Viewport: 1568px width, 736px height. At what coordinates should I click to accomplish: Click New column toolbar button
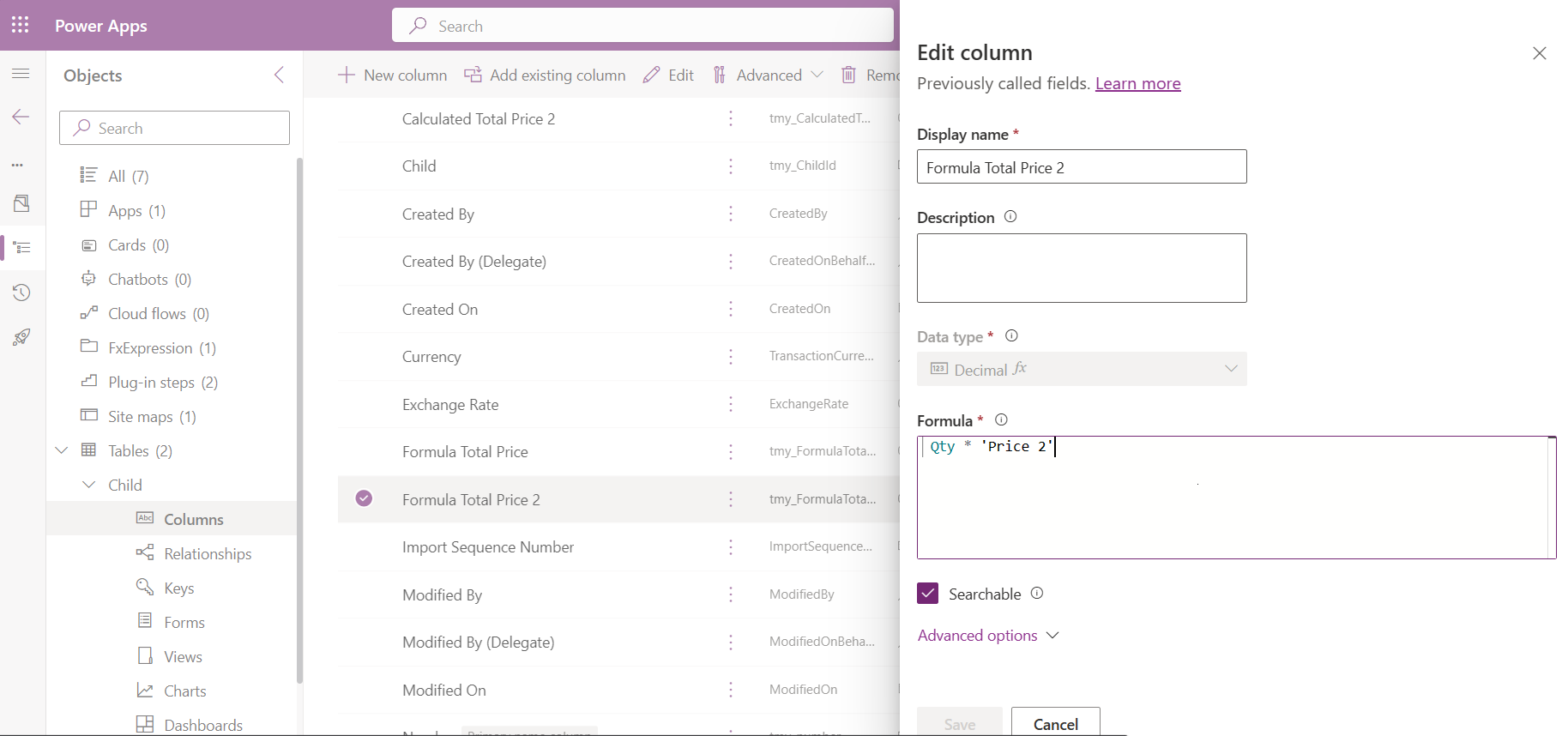[x=392, y=75]
